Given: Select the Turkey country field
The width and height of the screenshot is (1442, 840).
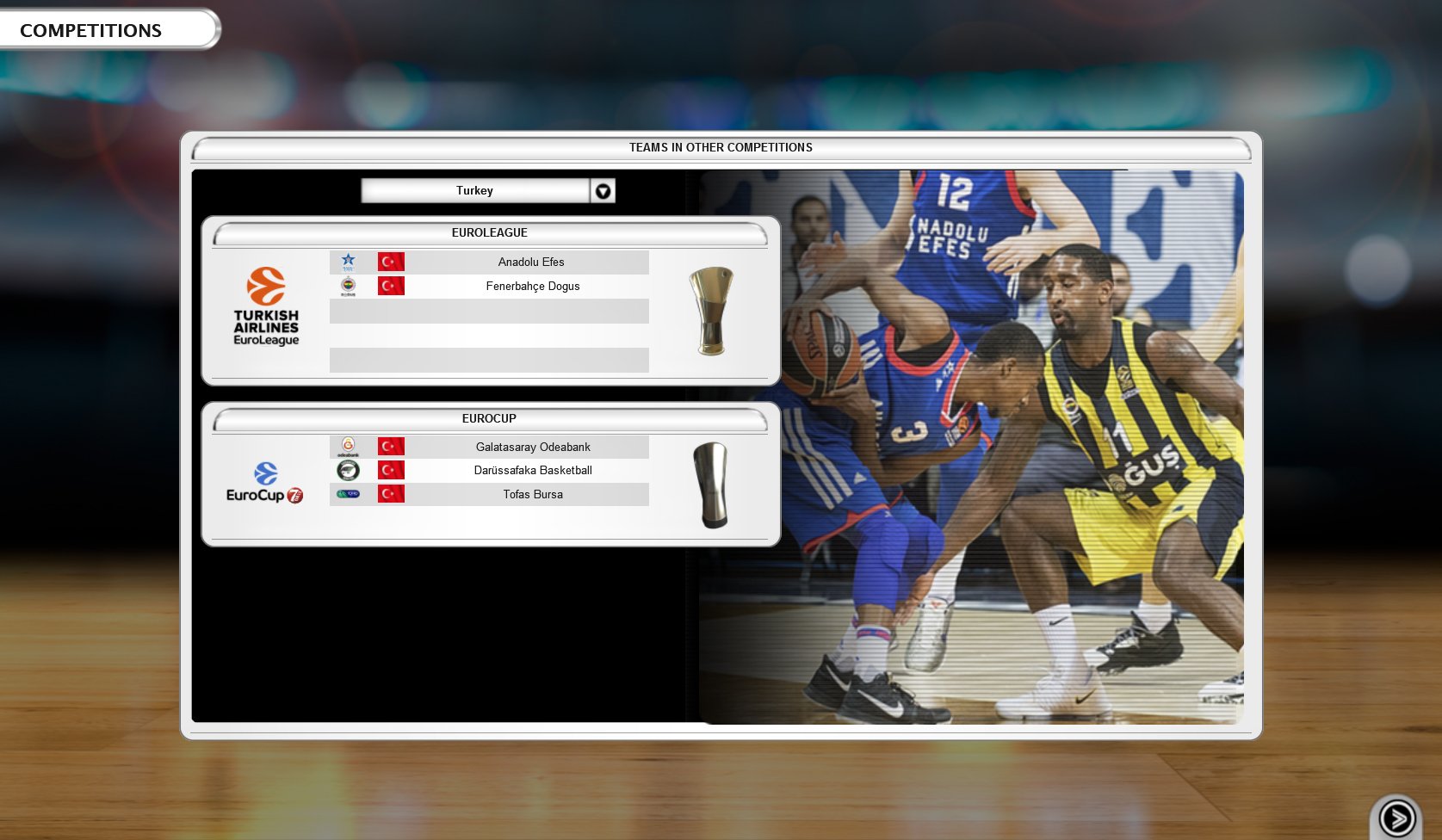Looking at the screenshot, I should (475, 191).
